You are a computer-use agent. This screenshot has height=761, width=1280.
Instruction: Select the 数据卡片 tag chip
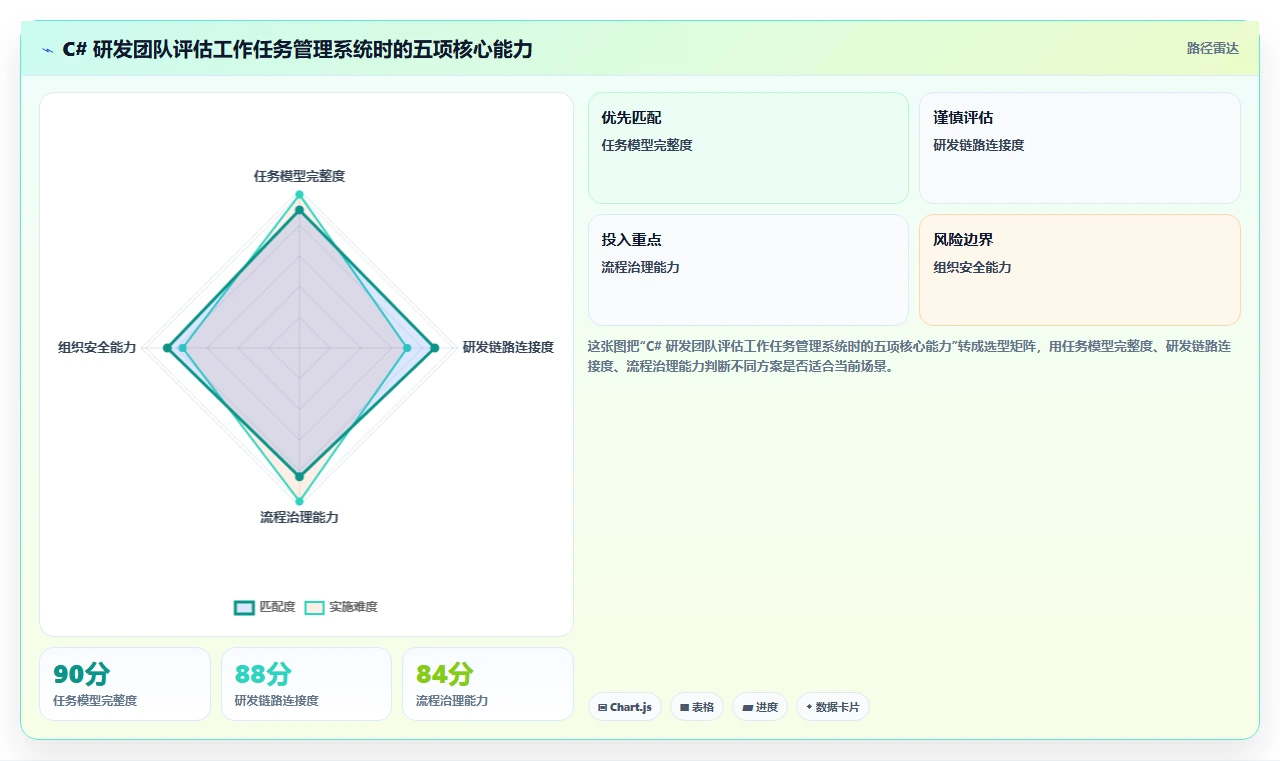833,707
